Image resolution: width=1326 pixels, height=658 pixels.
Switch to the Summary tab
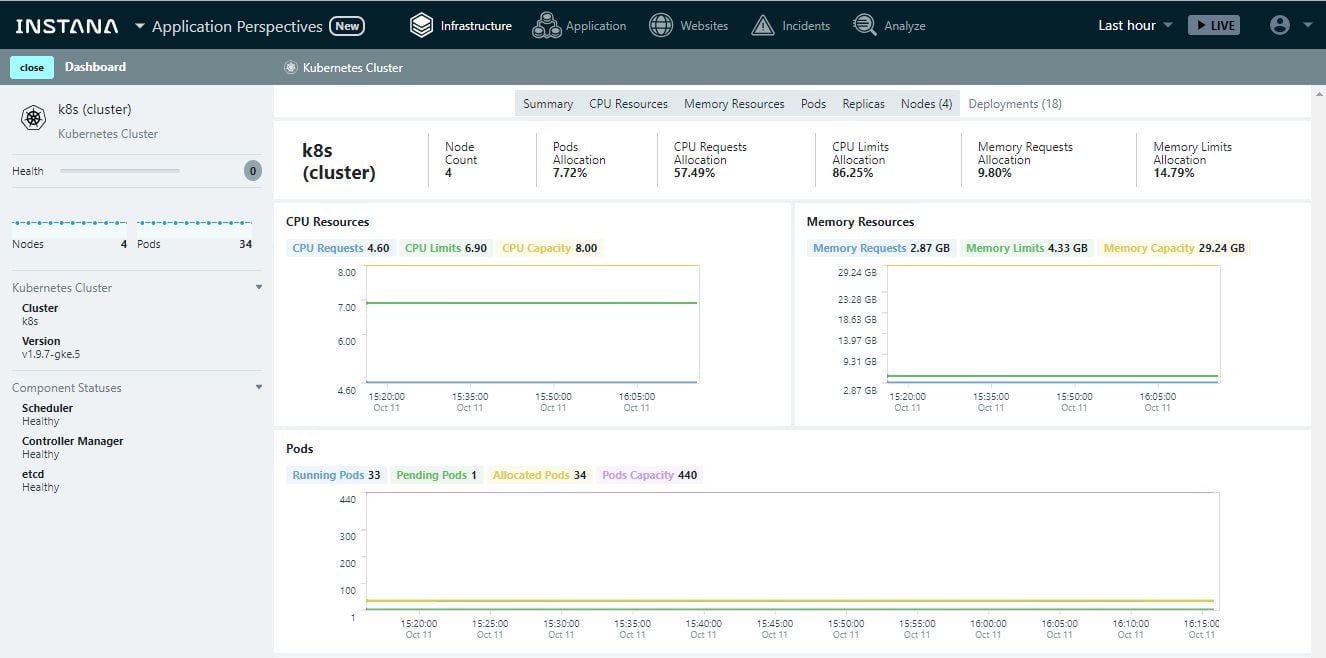(x=548, y=104)
